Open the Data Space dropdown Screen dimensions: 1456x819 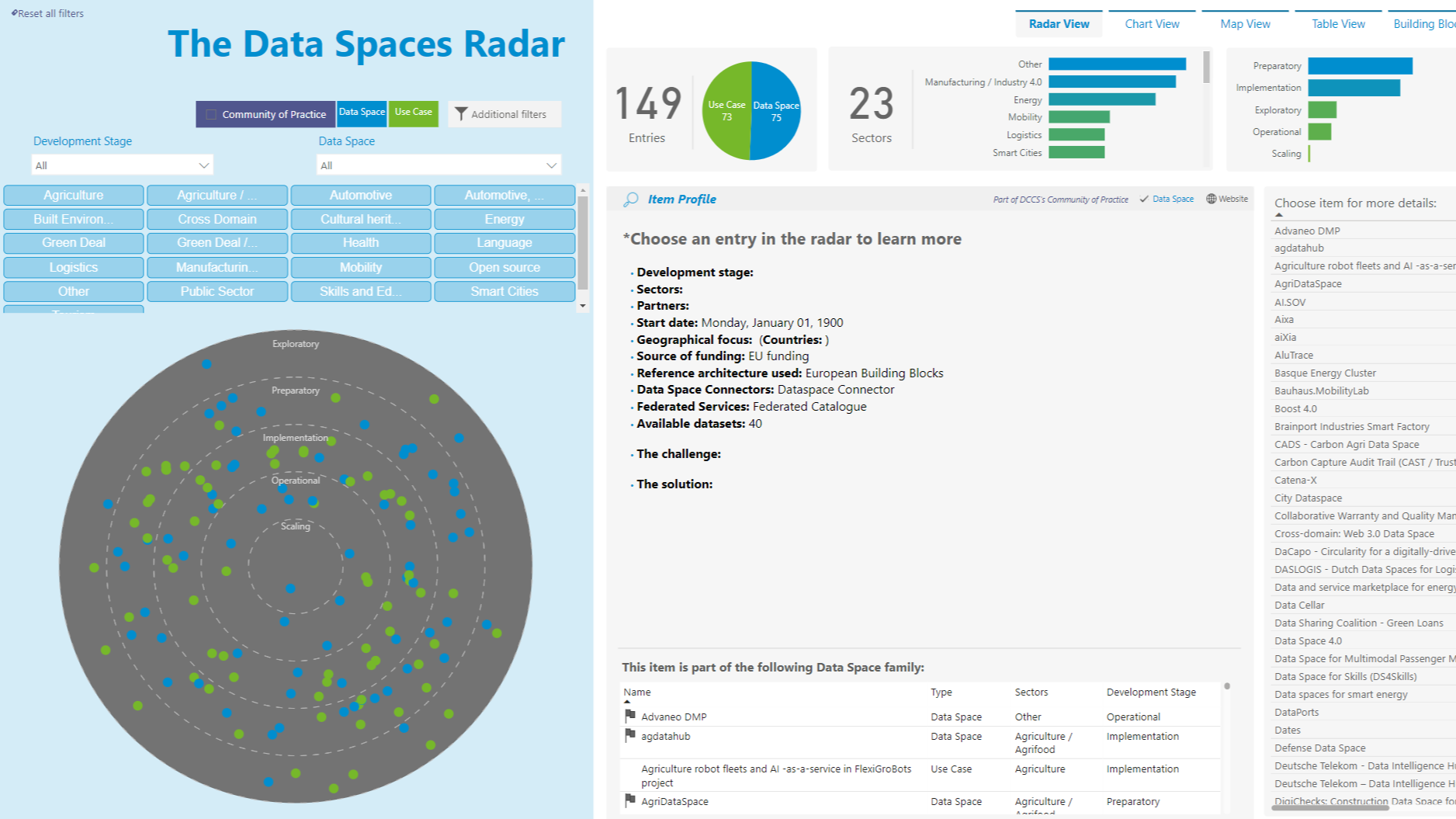point(439,165)
